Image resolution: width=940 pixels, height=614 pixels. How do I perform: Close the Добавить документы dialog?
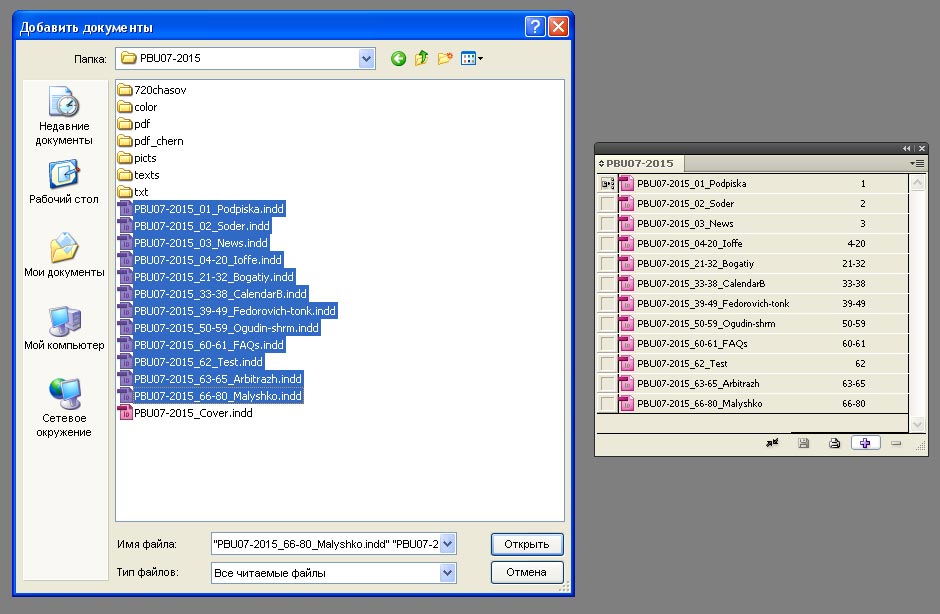tap(558, 26)
